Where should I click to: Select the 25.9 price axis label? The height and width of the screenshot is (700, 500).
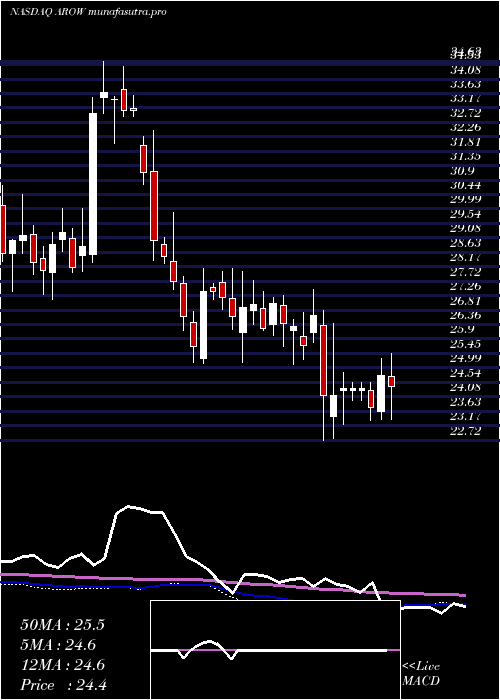point(462,329)
